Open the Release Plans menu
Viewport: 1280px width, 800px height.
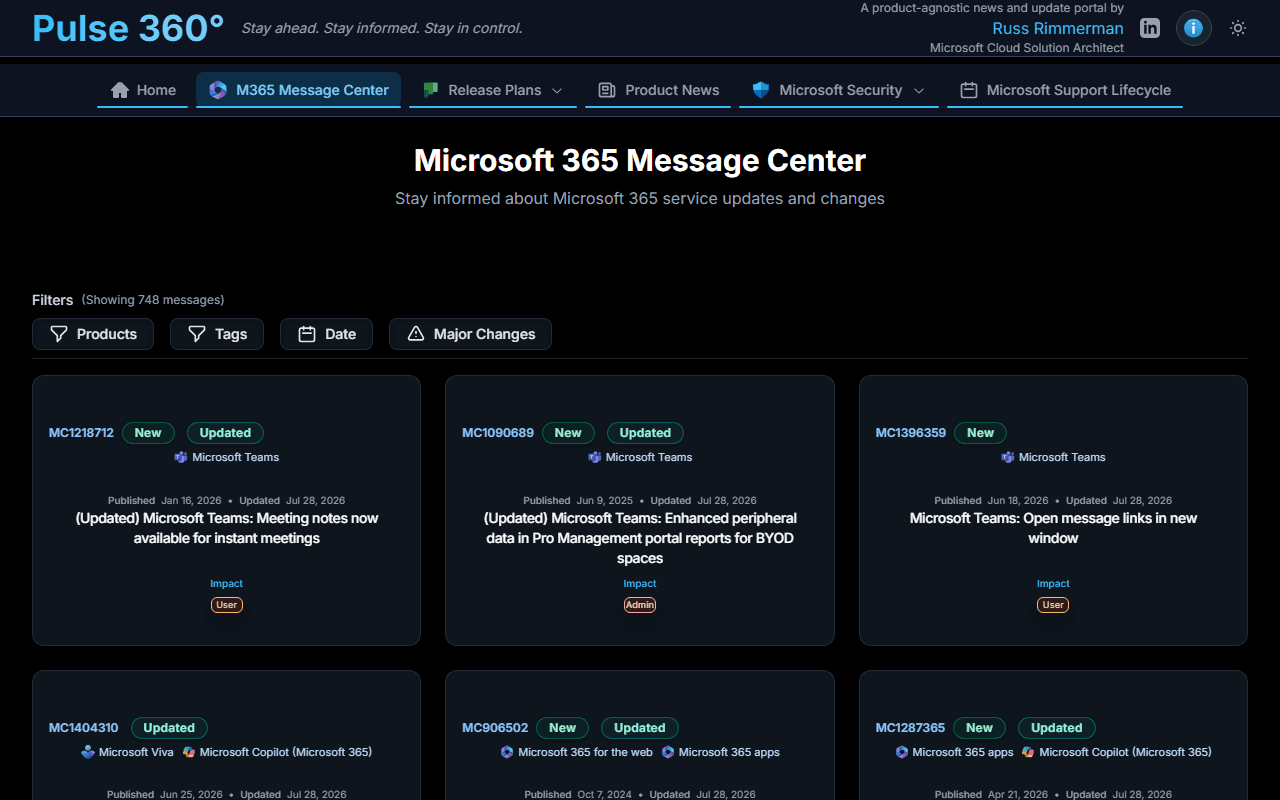pyautogui.click(x=493, y=90)
